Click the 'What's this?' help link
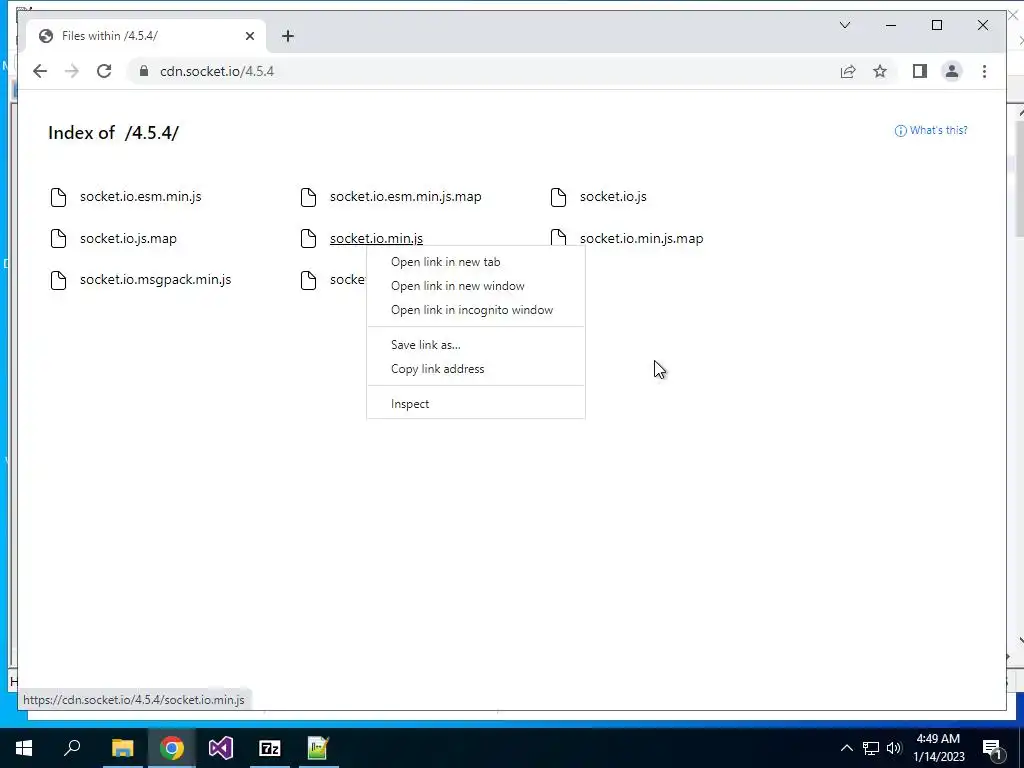 pyautogui.click(x=931, y=131)
